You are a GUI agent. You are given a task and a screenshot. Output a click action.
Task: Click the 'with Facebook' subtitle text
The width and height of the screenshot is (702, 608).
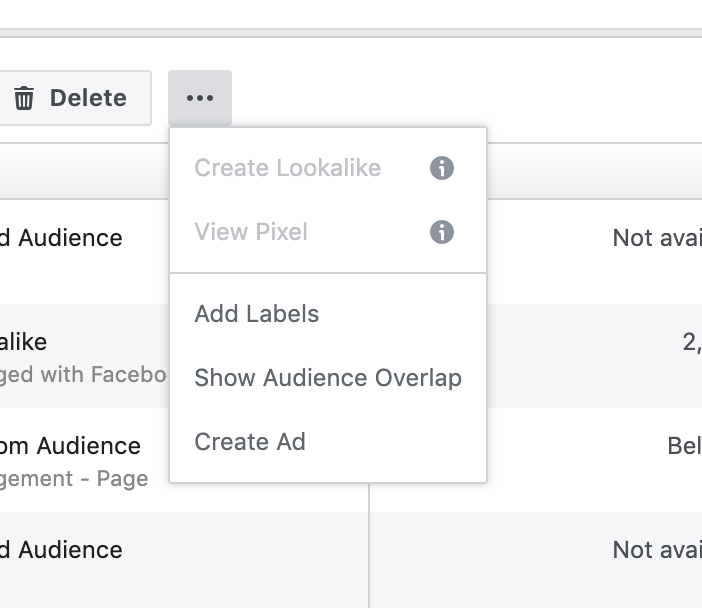click(x=84, y=374)
